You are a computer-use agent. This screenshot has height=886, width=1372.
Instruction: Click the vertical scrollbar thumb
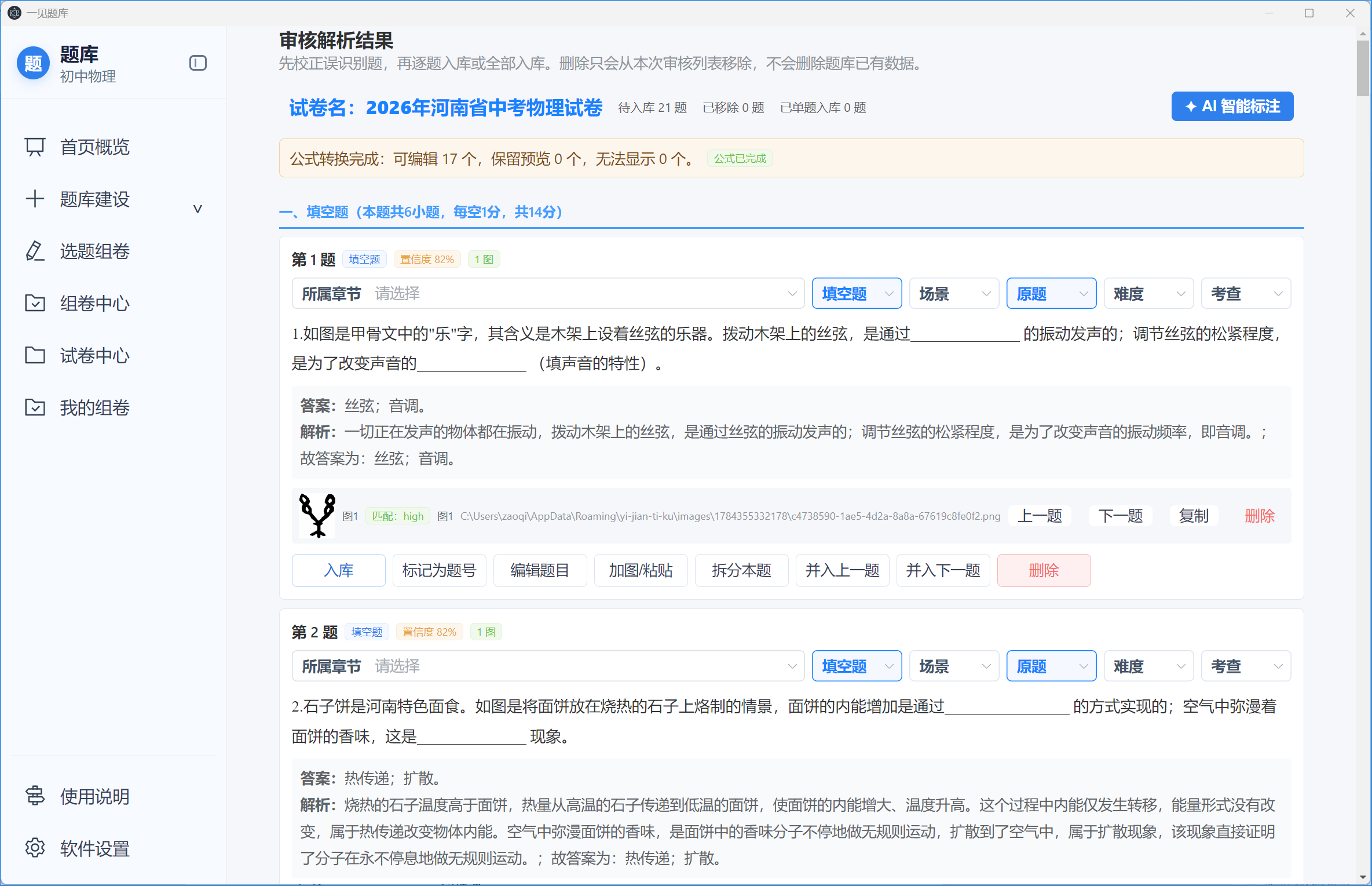click(1363, 68)
